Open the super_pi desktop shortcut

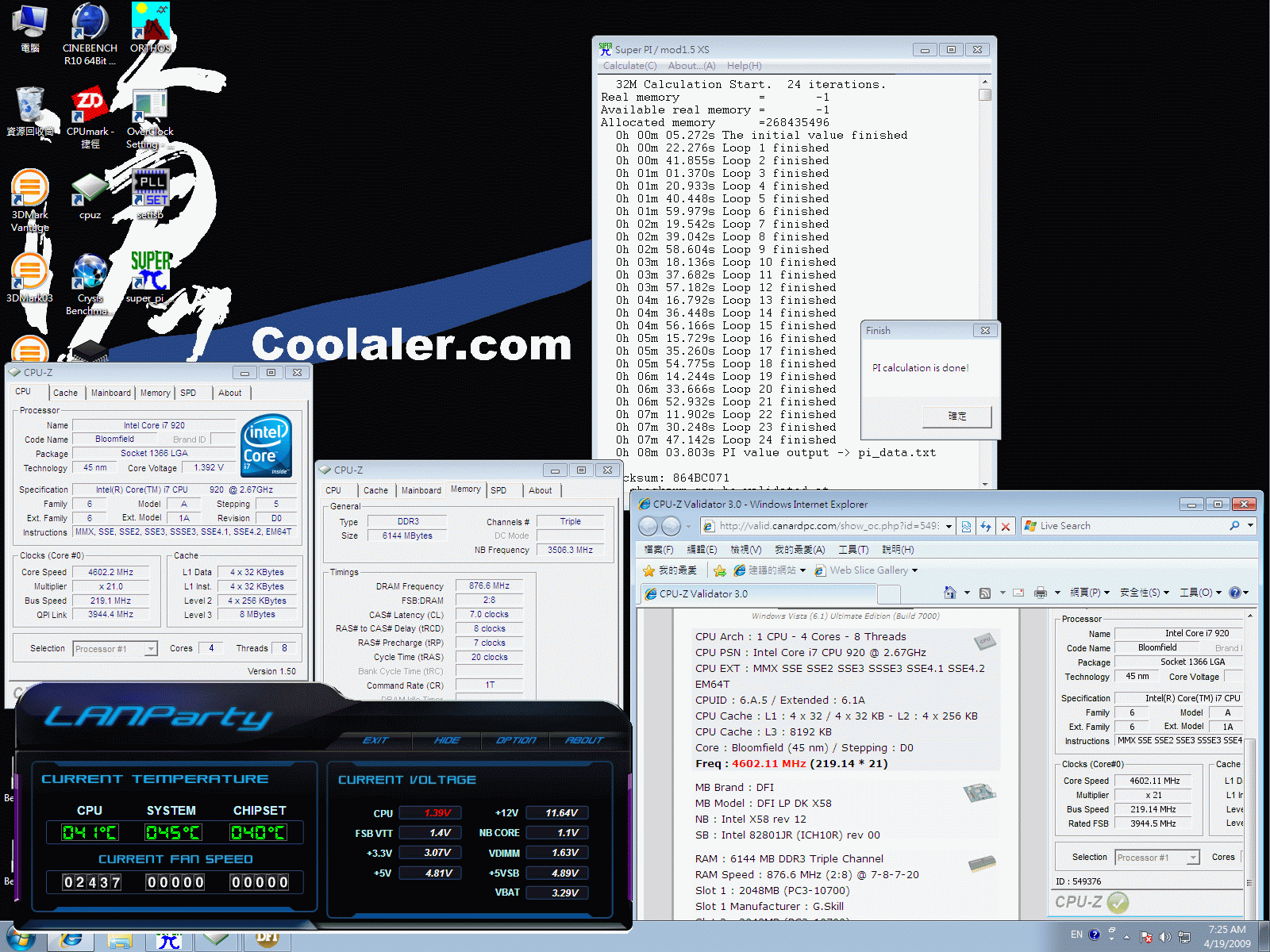[150, 277]
